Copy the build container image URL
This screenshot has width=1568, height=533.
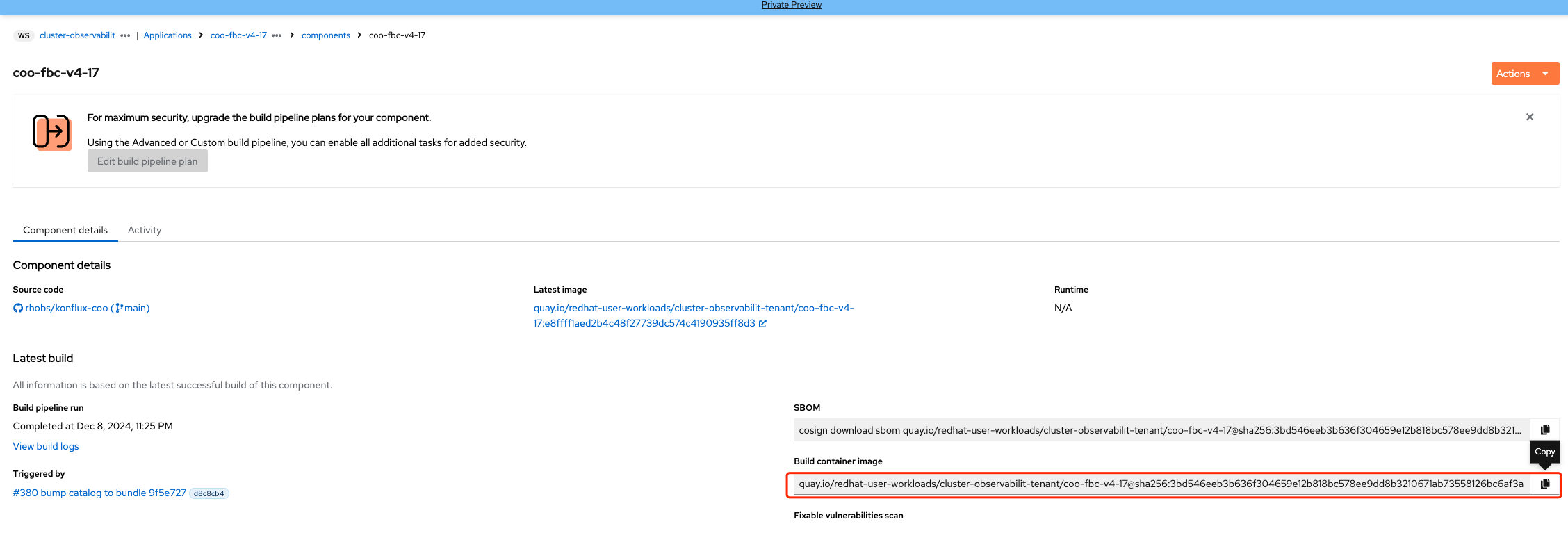(1544, 484)
